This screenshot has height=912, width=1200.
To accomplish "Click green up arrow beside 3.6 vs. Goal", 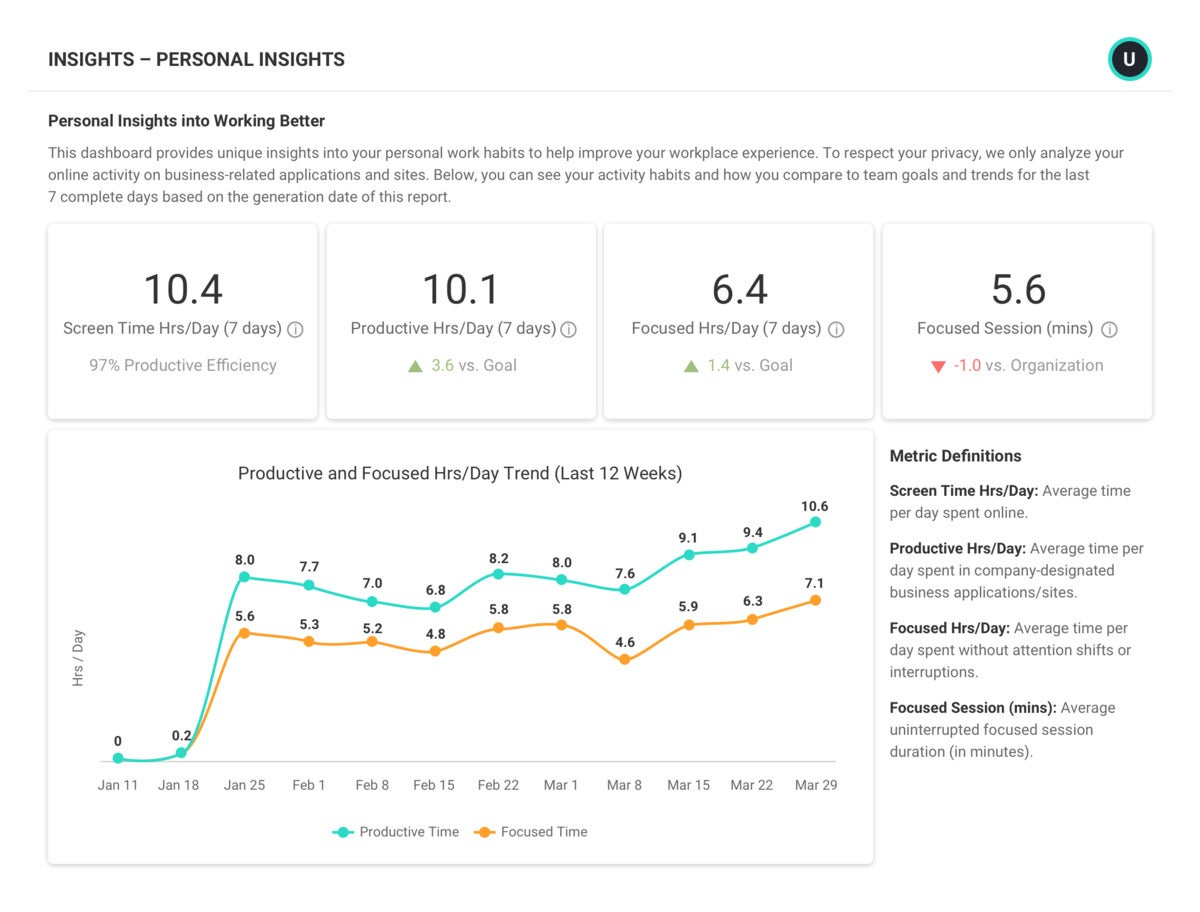I will [x=415, y=366].
